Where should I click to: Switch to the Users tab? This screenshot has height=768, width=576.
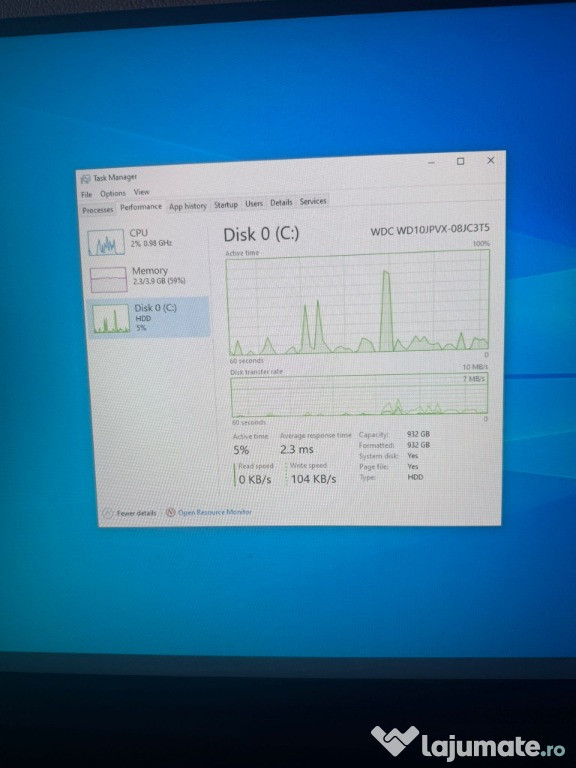coord(254,203)
